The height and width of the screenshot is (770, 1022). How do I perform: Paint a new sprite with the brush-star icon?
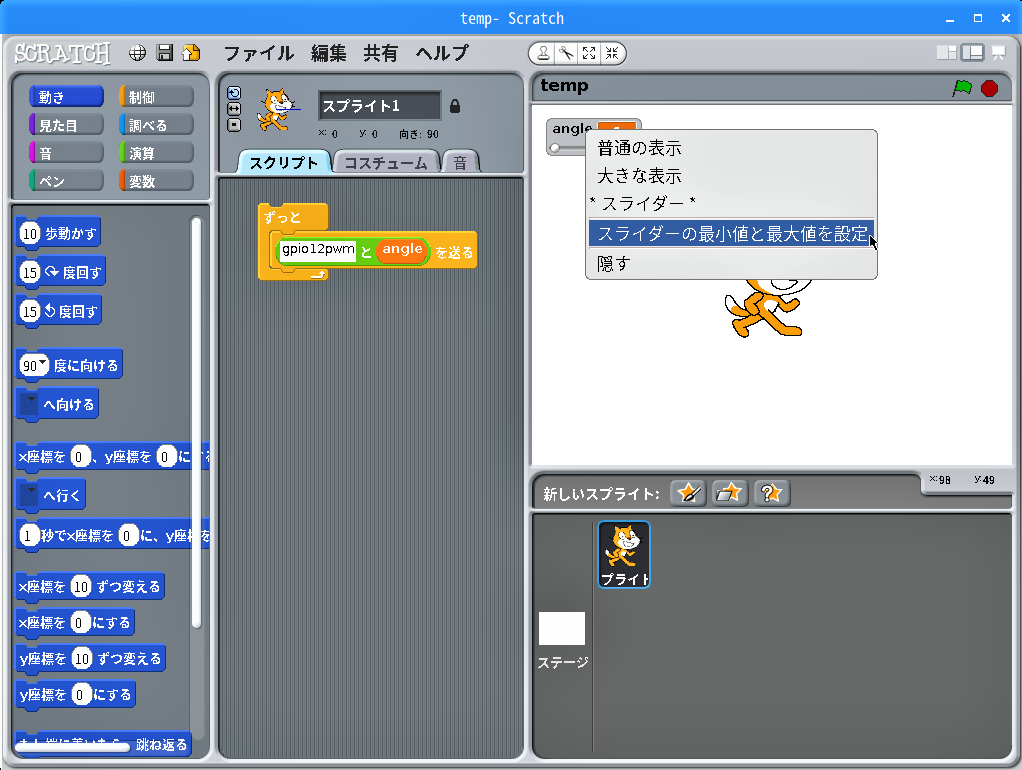click(688, 493)
